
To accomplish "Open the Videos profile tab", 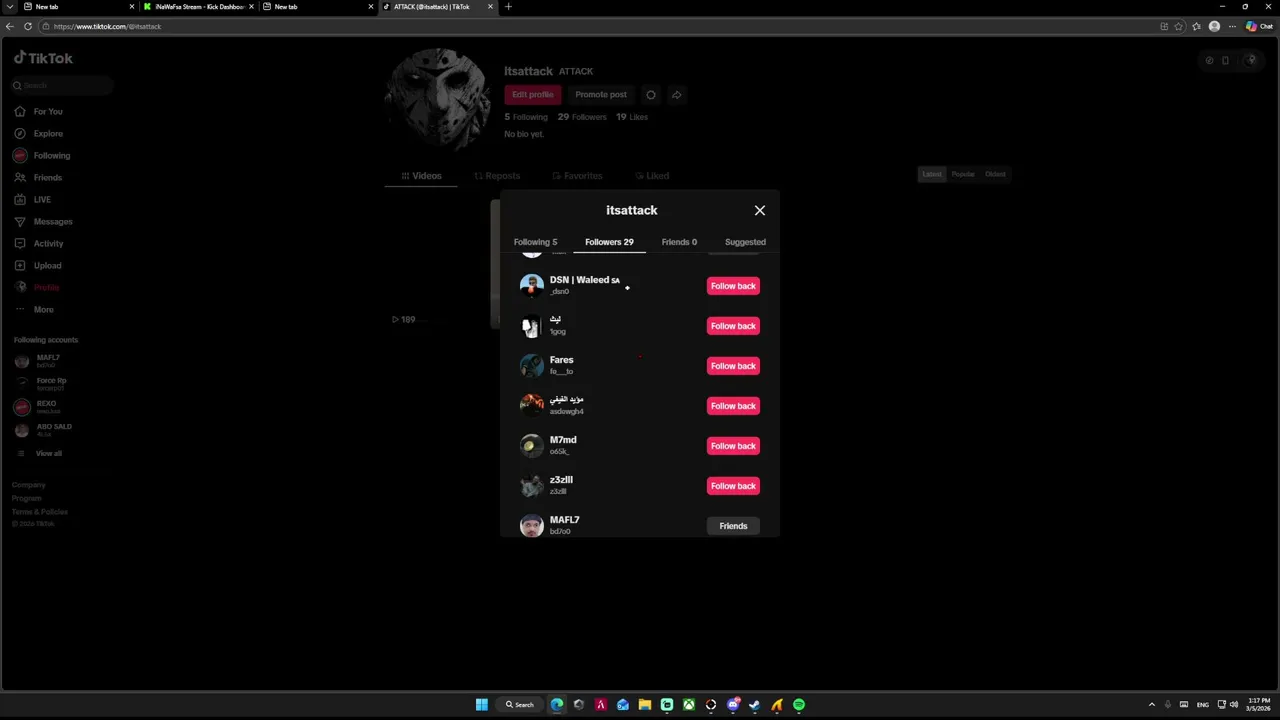I will [x=421, y=176].
